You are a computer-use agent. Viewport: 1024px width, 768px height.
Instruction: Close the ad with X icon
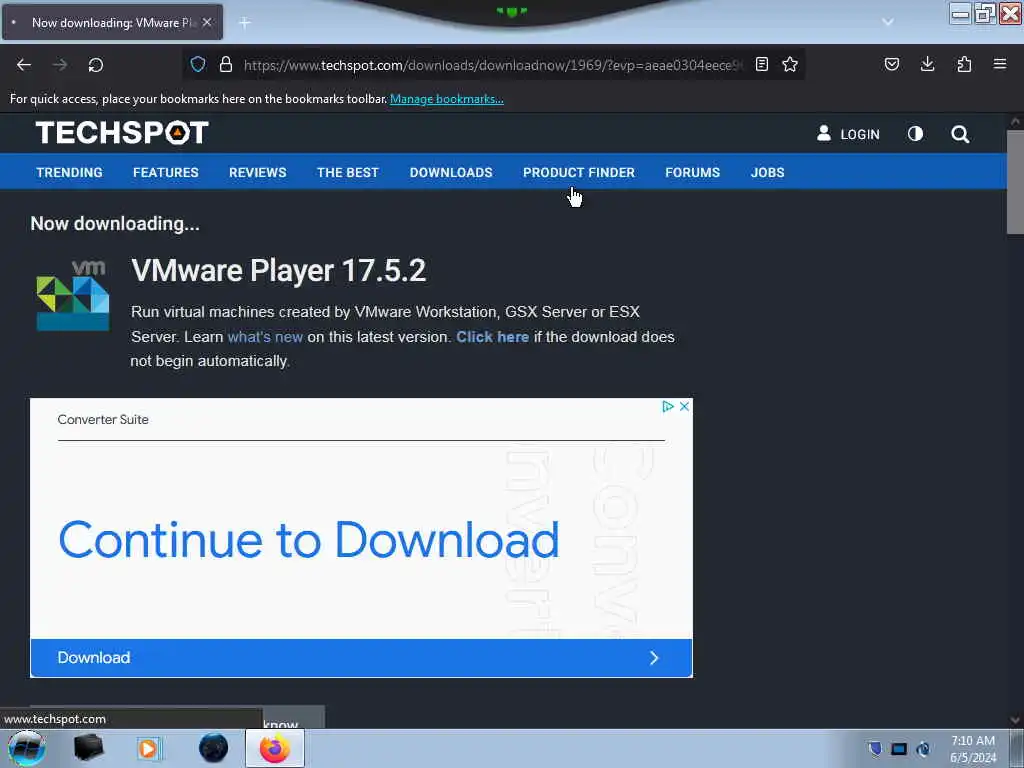pos(684,406)
